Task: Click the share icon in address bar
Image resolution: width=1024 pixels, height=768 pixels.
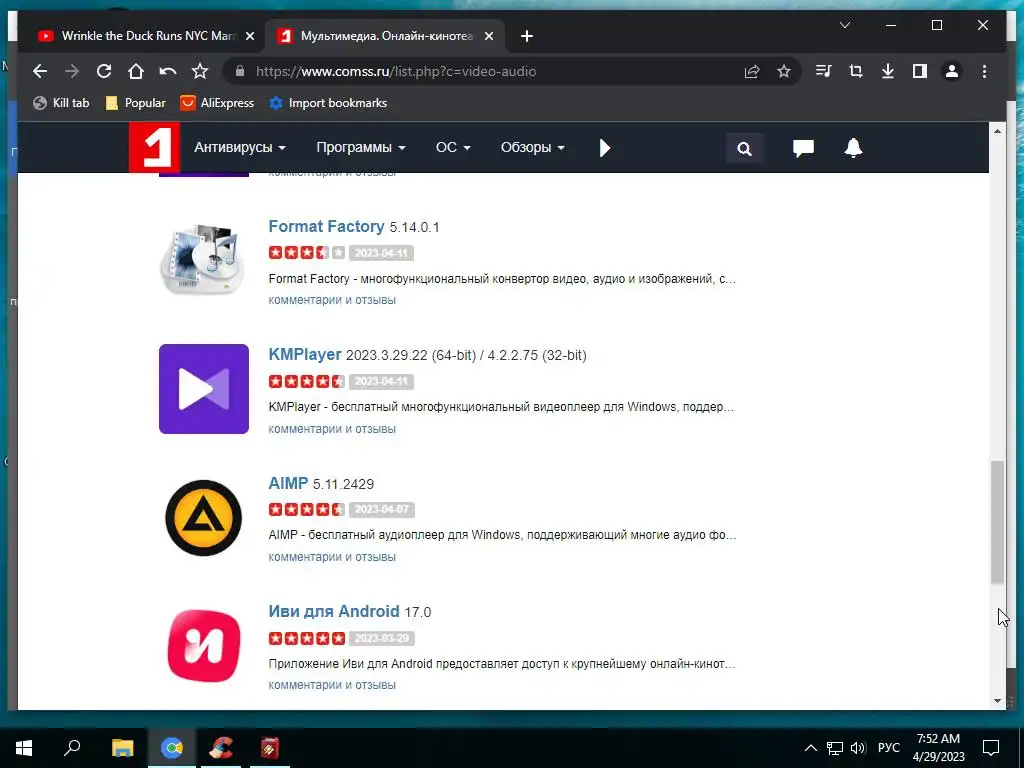Action: pos(752,71)
